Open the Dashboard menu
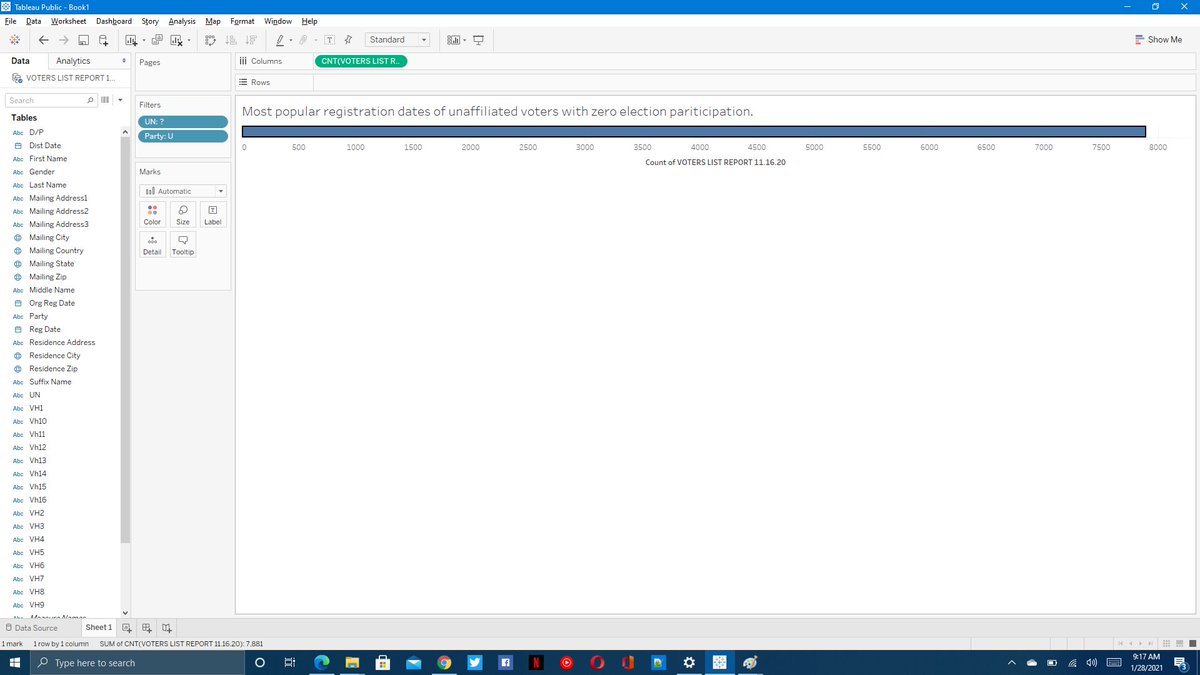The height and width of the screenshot is (675, 1200). click(114, 21)
